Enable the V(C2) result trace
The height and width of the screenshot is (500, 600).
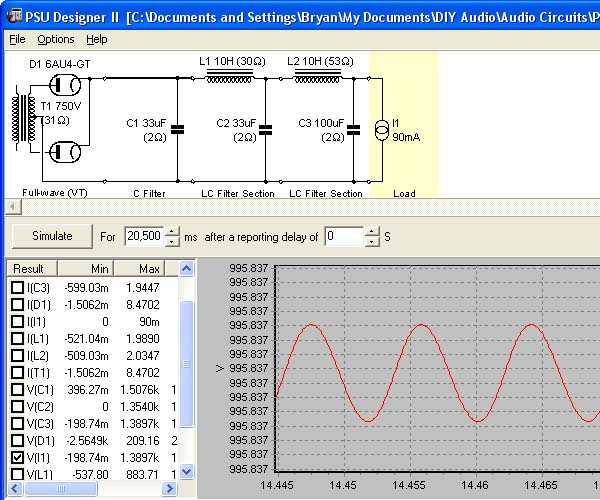coord(17,406)
